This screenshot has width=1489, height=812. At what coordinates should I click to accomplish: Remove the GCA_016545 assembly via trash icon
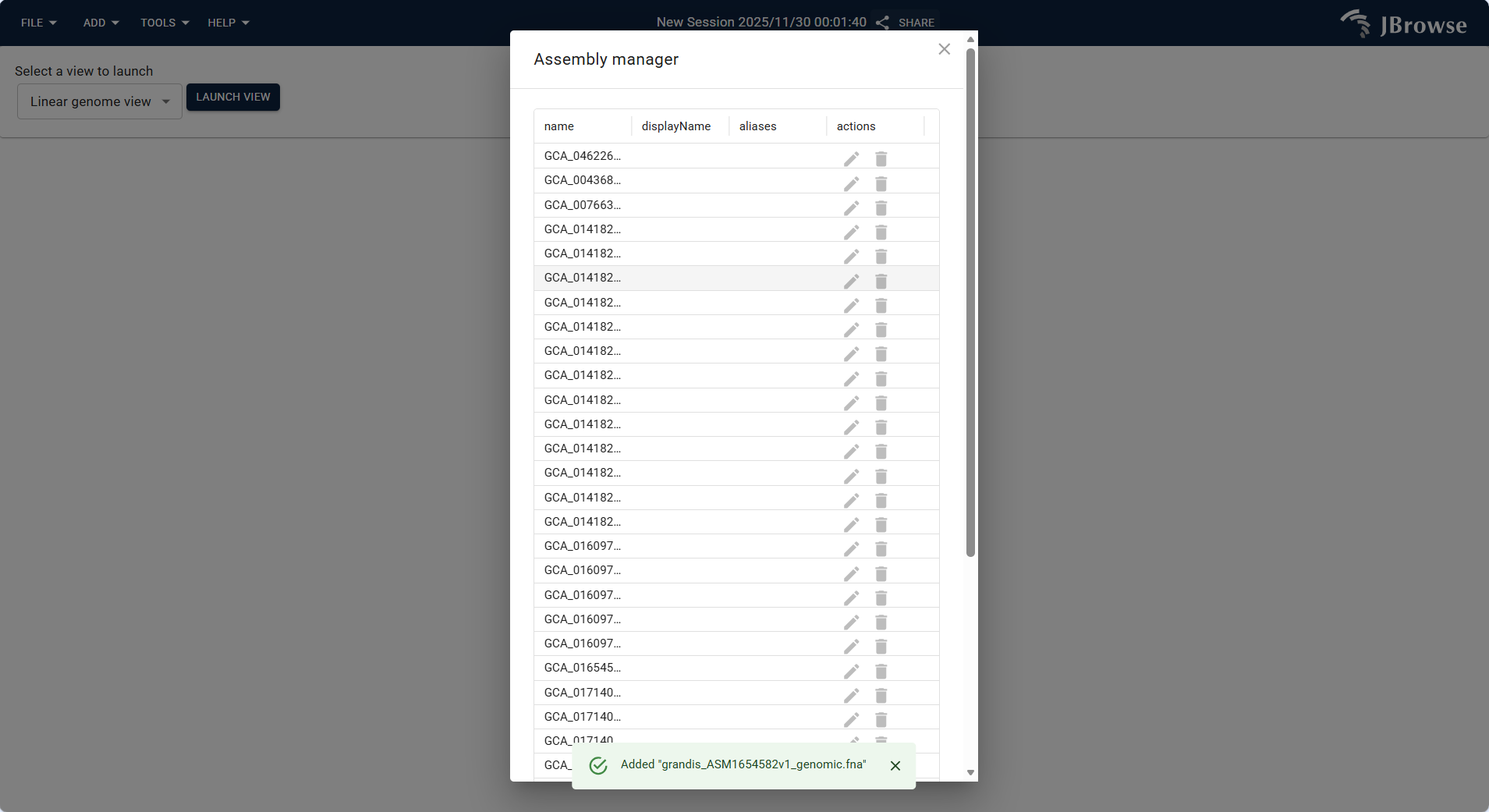point(881,671)
